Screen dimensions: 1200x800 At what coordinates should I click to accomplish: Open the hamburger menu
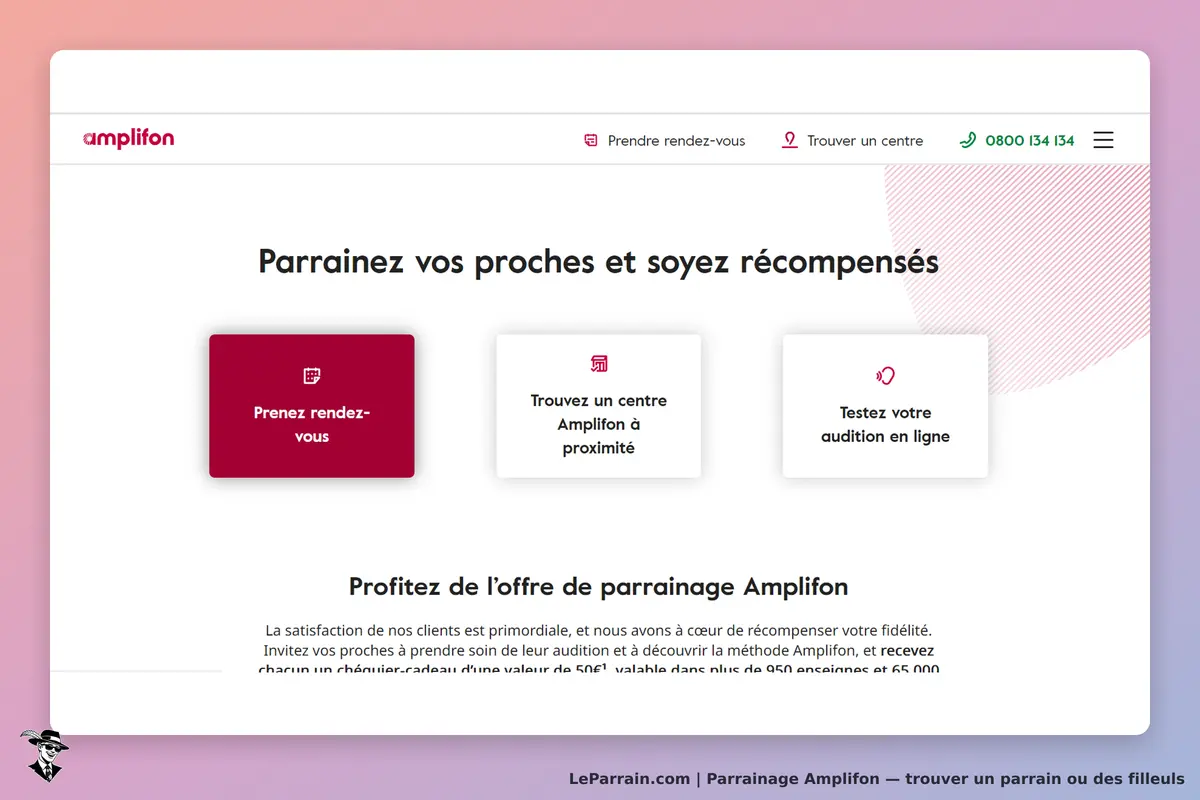click(1103, 140)
